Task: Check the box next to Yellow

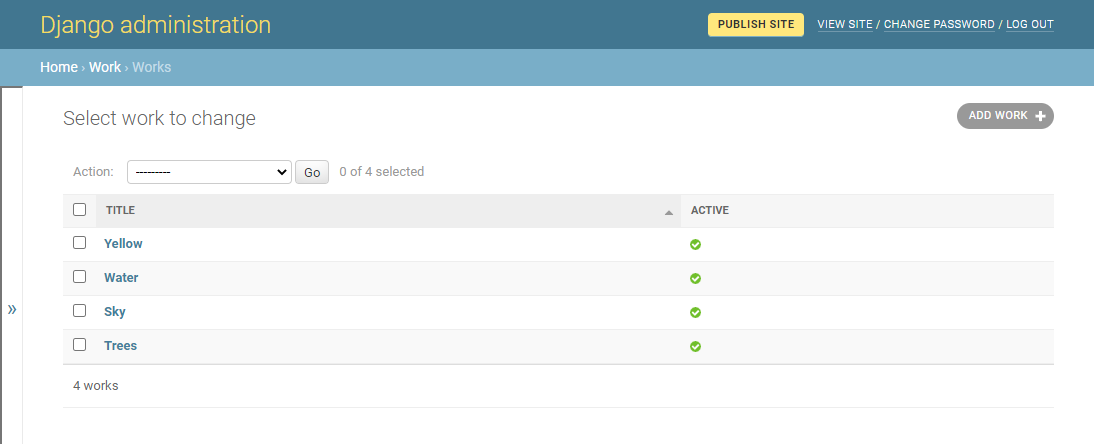Action: 80,243
